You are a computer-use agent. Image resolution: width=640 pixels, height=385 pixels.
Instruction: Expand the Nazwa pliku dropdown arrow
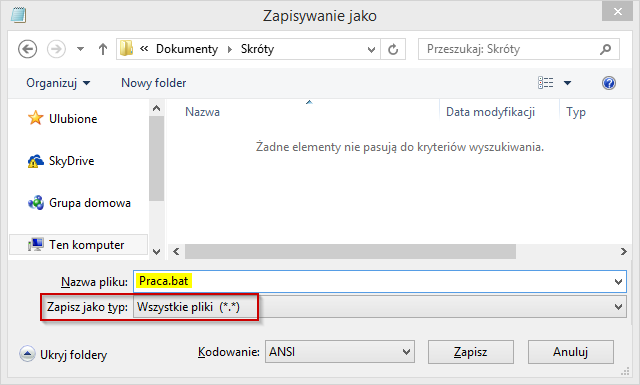pos(618,282)
